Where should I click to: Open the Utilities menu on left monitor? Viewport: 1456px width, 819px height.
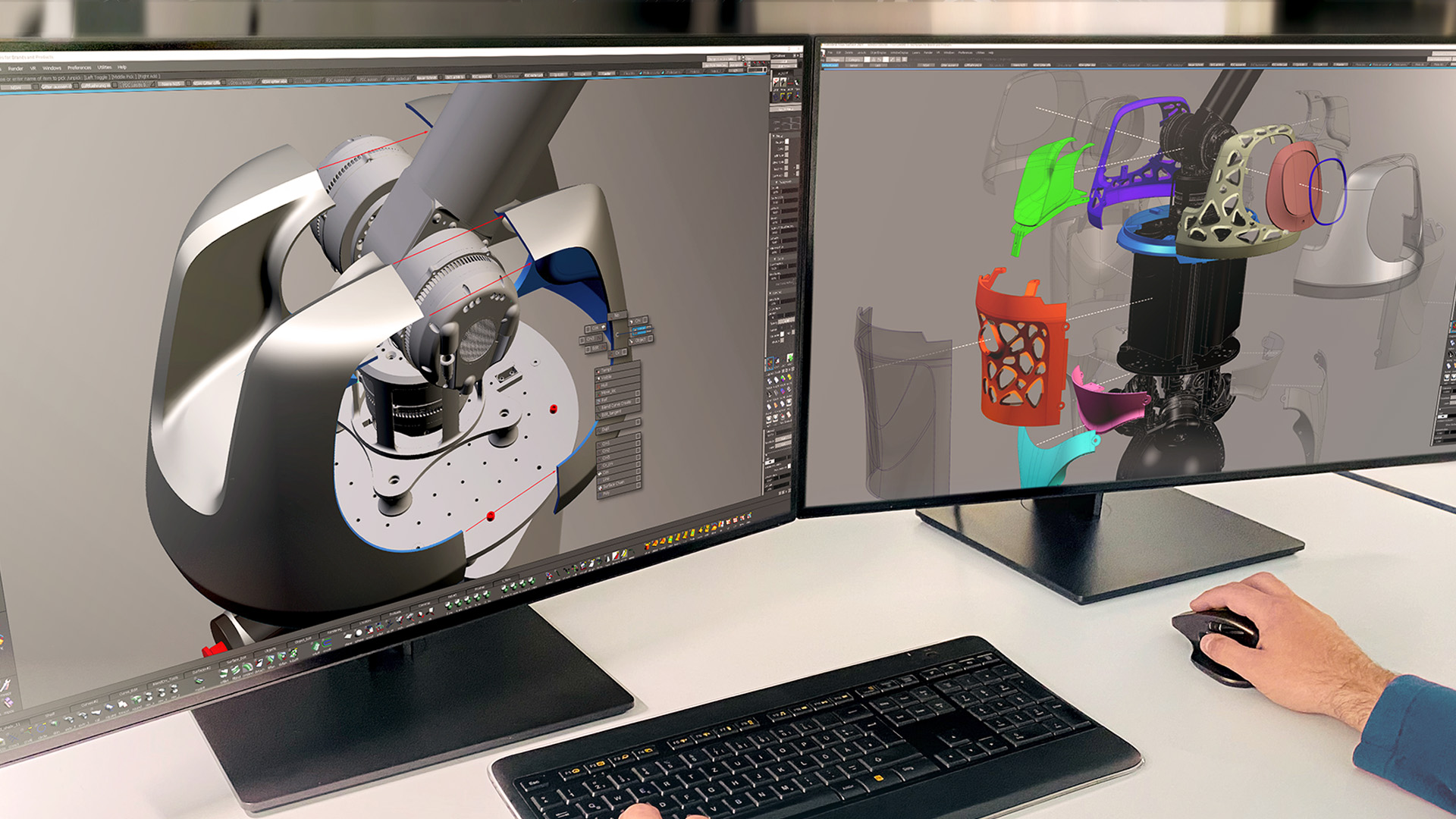pos(104,67)
